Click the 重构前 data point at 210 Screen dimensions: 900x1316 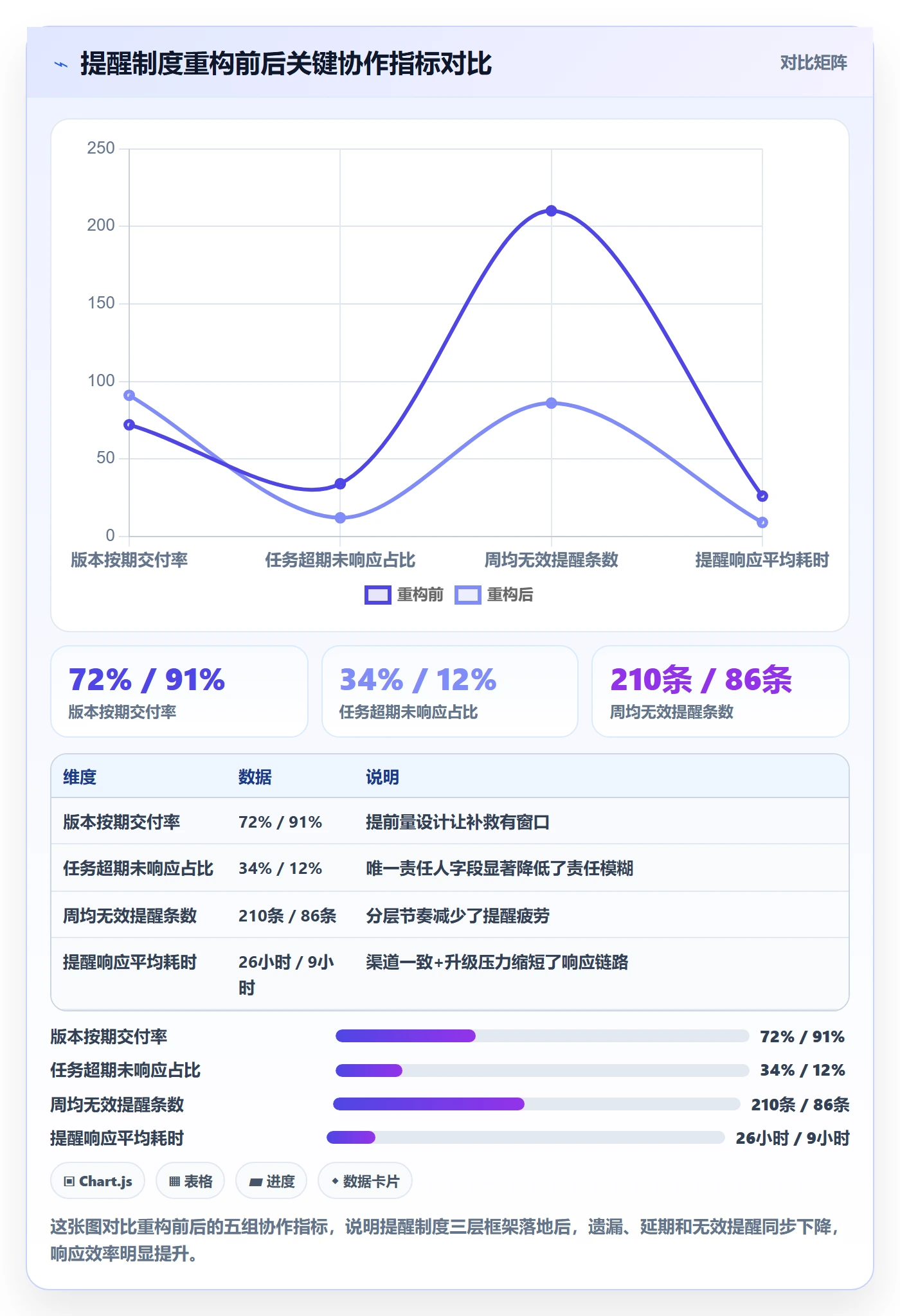[551, 211]
